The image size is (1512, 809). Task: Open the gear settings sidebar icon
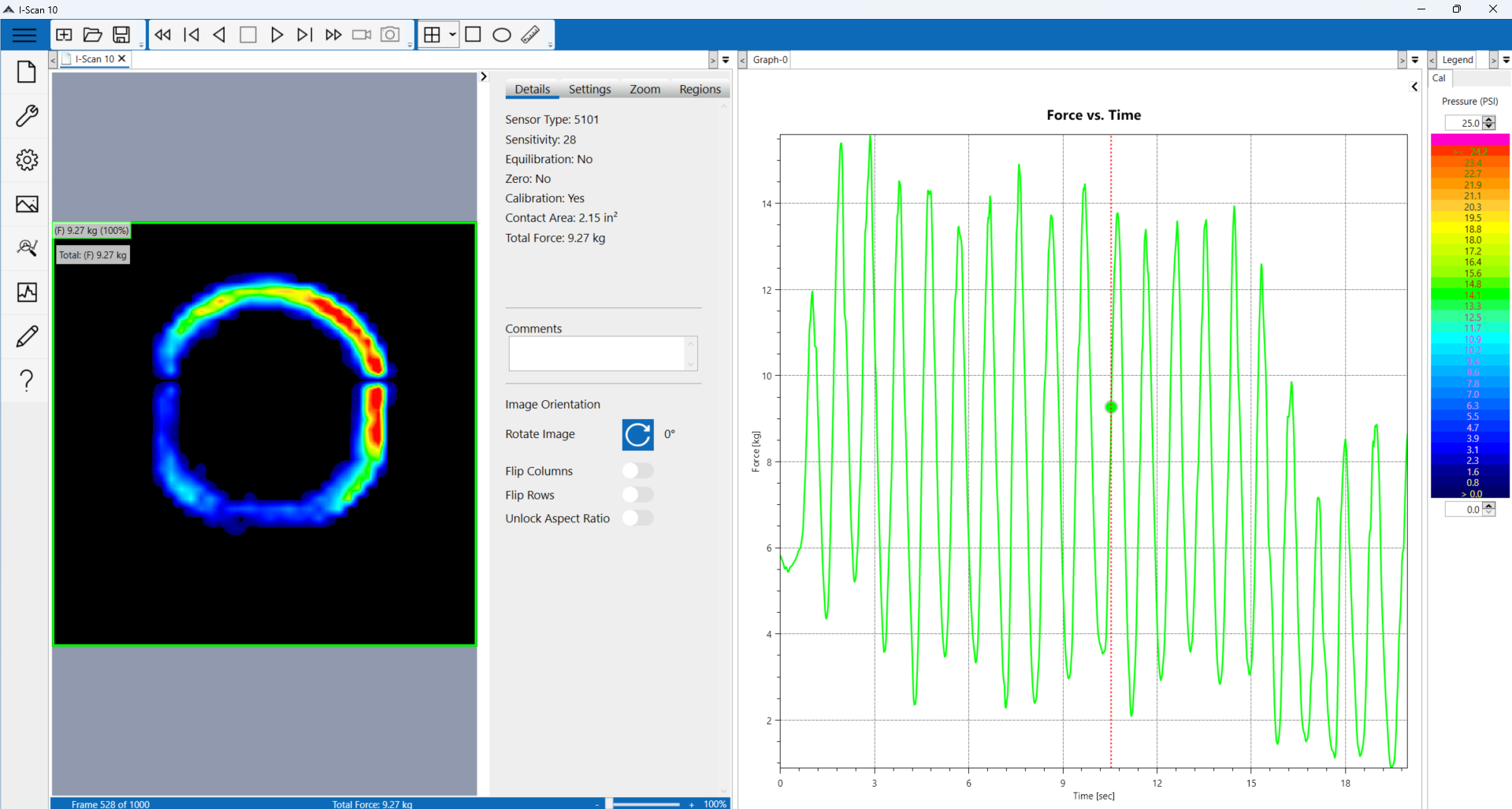tap(27, 160)
